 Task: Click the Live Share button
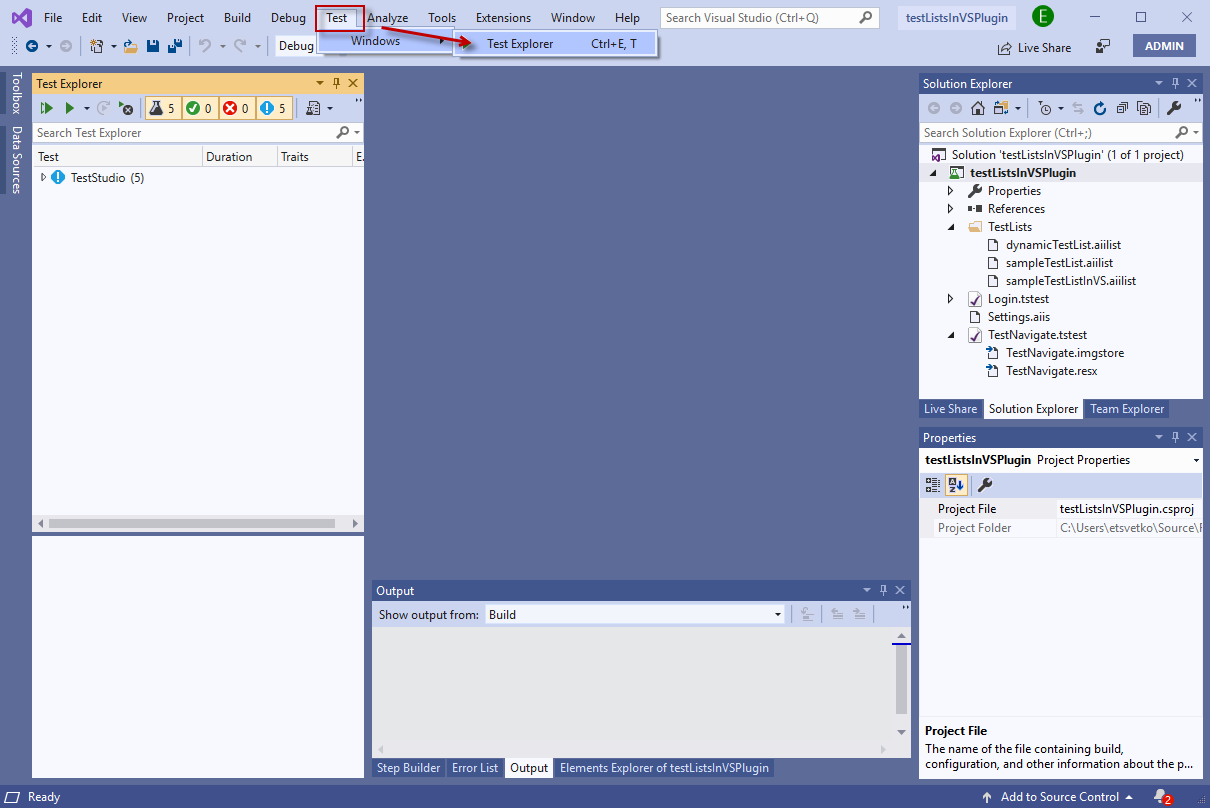pos(1034,47)
